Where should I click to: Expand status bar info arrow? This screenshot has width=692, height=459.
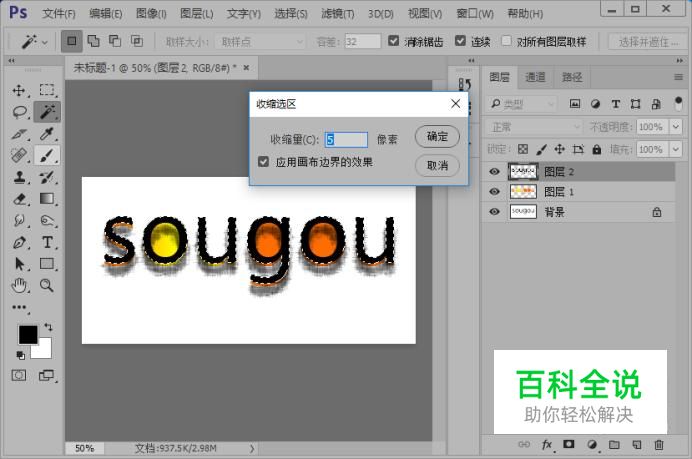252,448
